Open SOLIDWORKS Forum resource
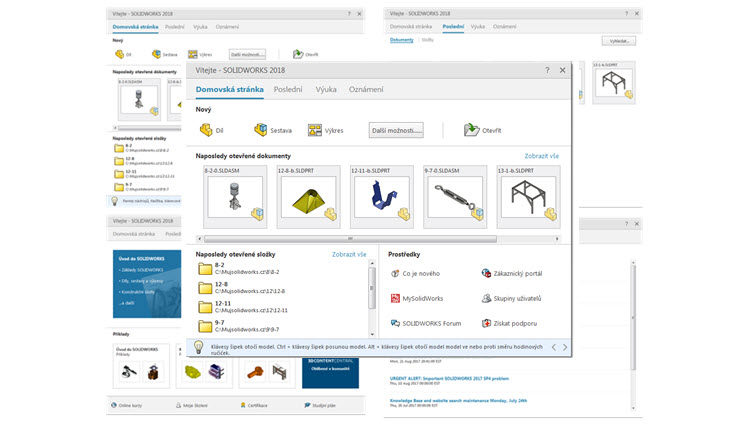Image resolution: width=750 pixels, height=433 pixels. pyautogui.click(x=426, y=323)
